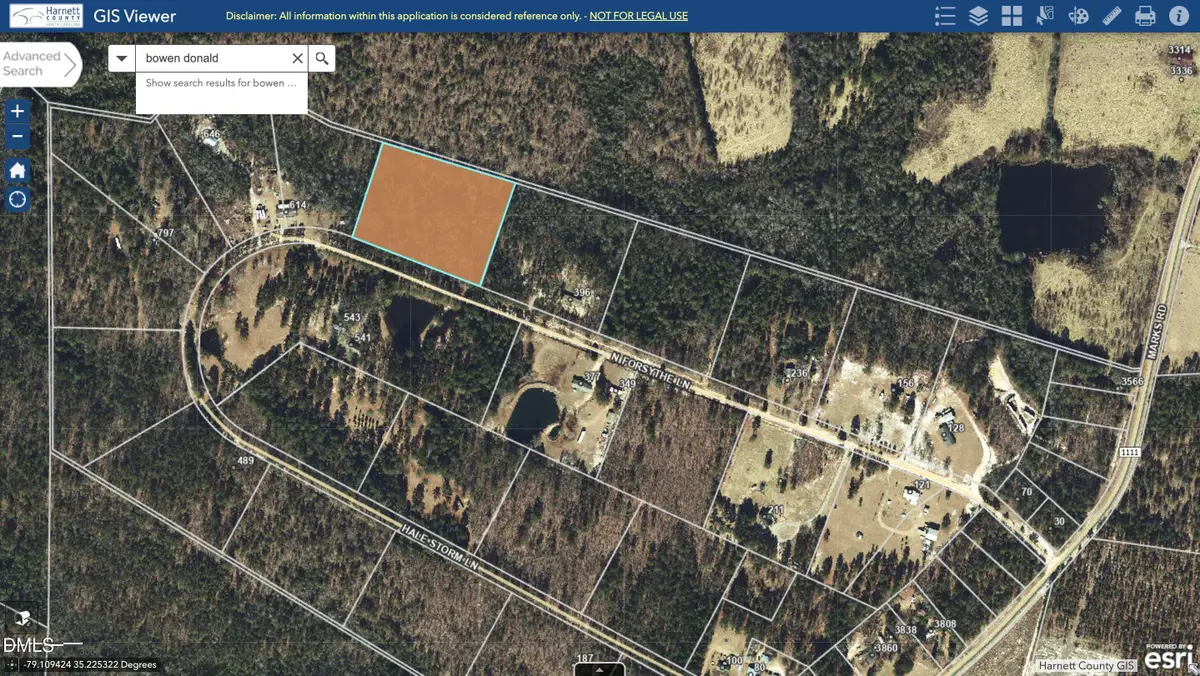Viewport: 1200px width, 676px height.
Task: Toggle the coordinate display widget
Action: [x=10, y=663]
